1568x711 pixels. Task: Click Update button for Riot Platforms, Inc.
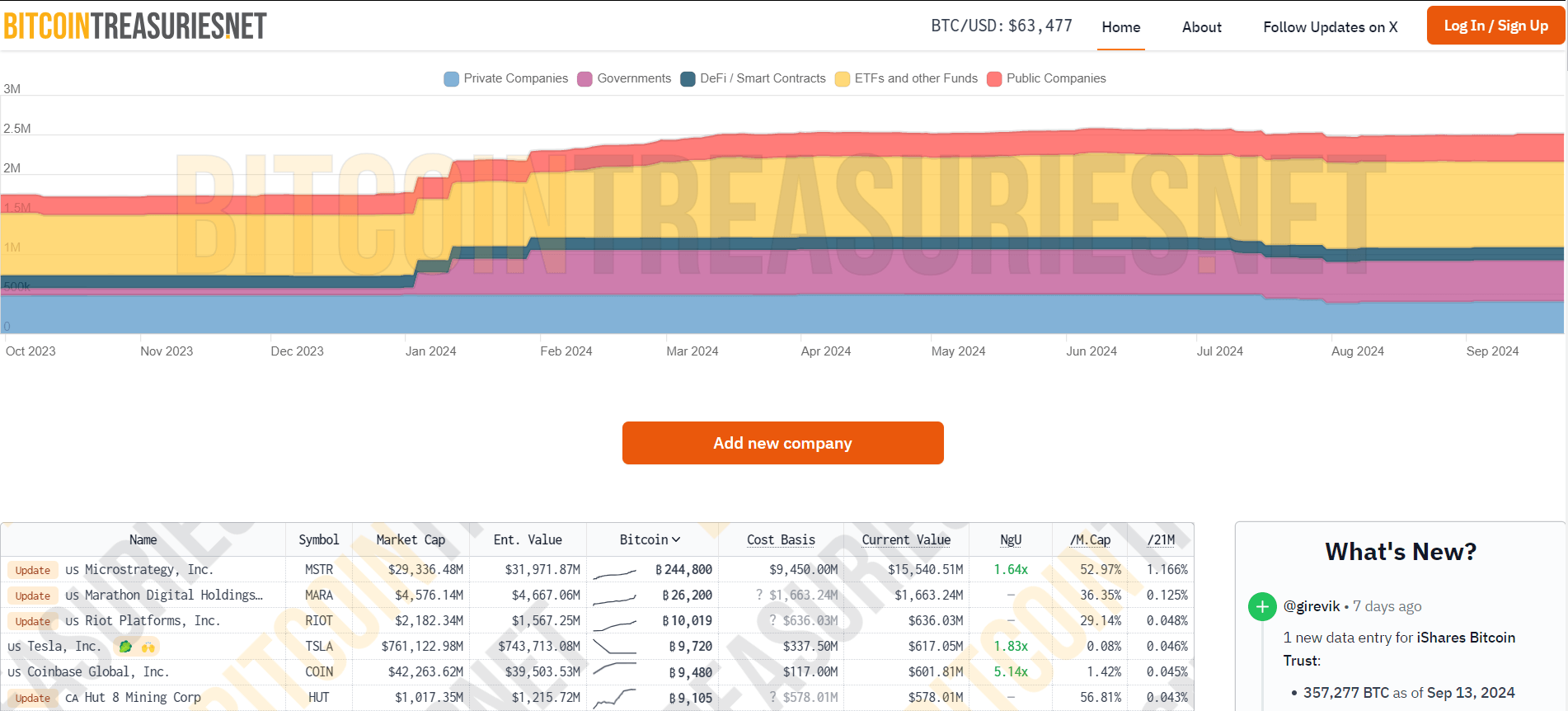33,621
